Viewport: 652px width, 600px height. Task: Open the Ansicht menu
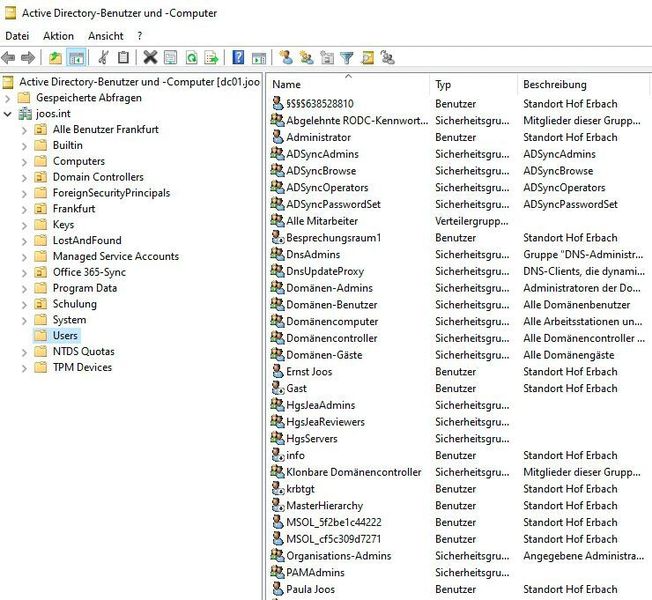tap(106, 36)
